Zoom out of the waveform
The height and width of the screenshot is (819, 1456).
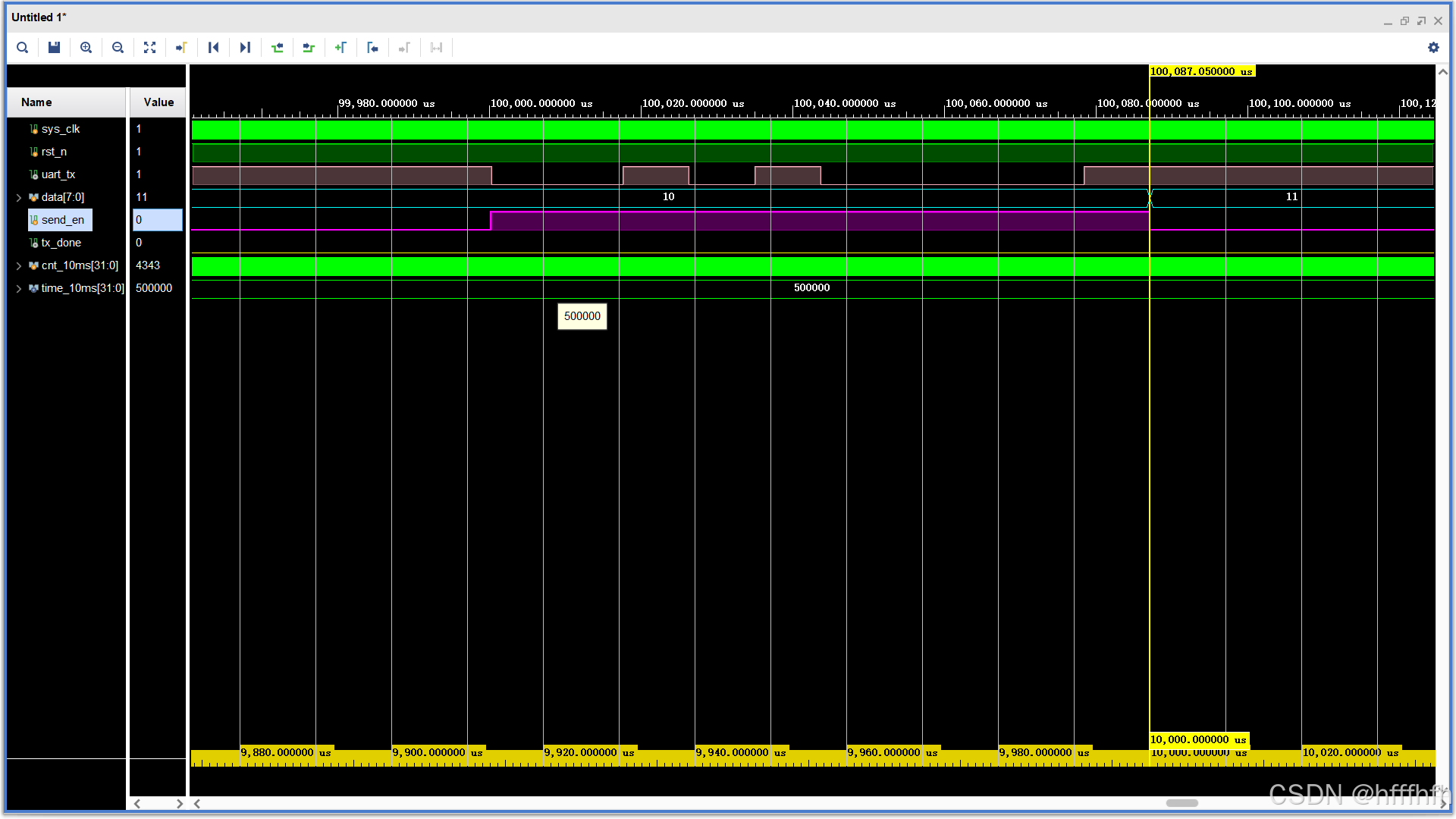tap(118, 48)
